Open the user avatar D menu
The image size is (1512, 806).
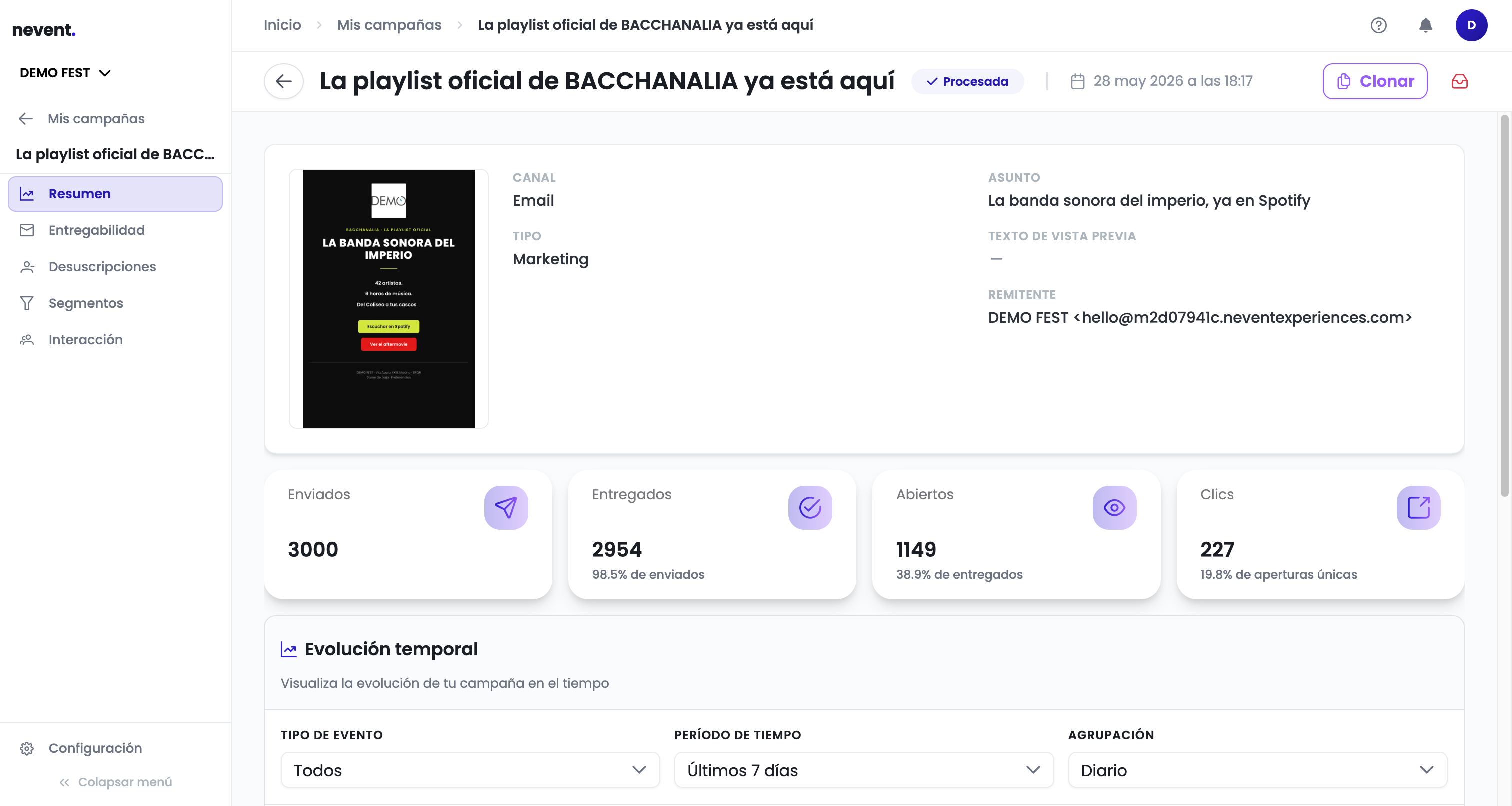1471,25
